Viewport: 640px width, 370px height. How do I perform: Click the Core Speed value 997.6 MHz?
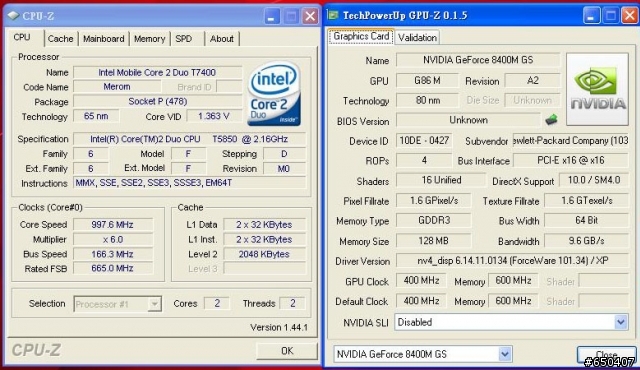(x=113, y=224)
